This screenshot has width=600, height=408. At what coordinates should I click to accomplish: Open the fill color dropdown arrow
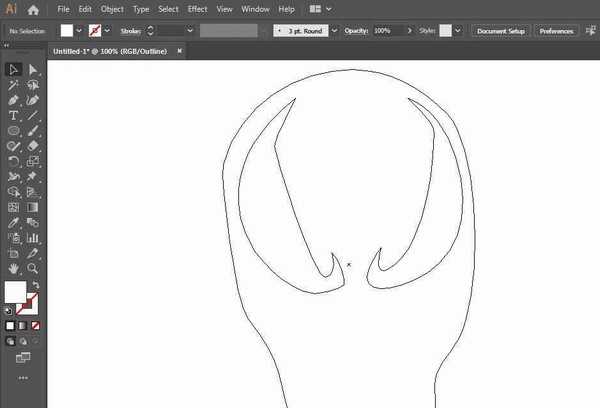pyautogui.click(x=79, y=31)
